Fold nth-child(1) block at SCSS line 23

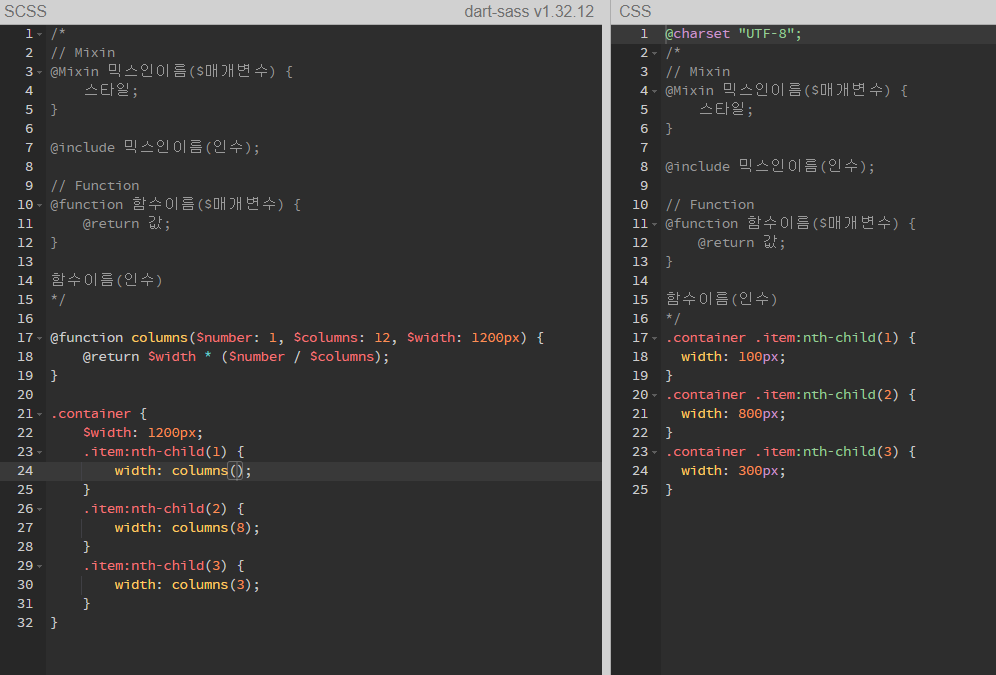point(39,452)
